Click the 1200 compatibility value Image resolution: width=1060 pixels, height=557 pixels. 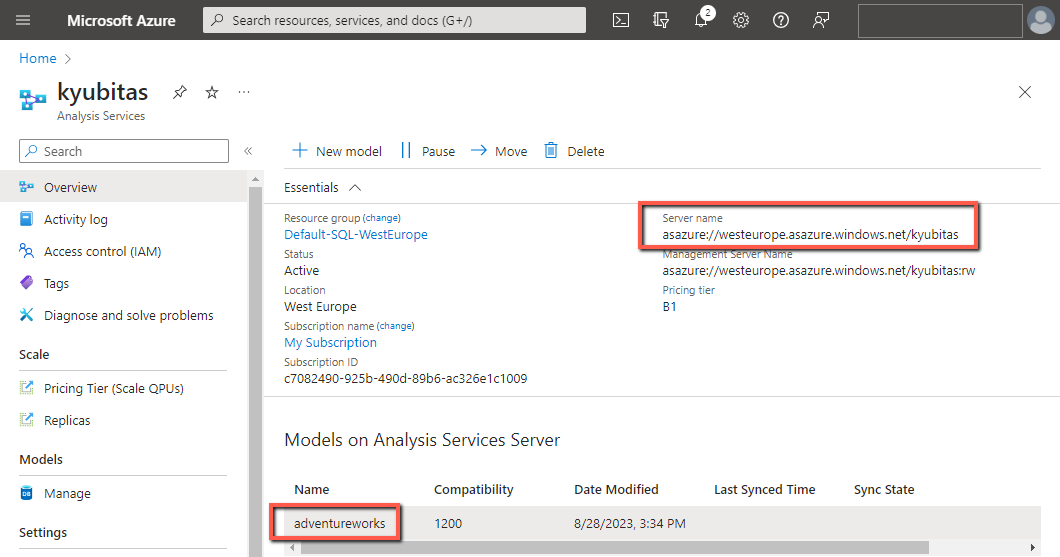[x=448, y=523]
